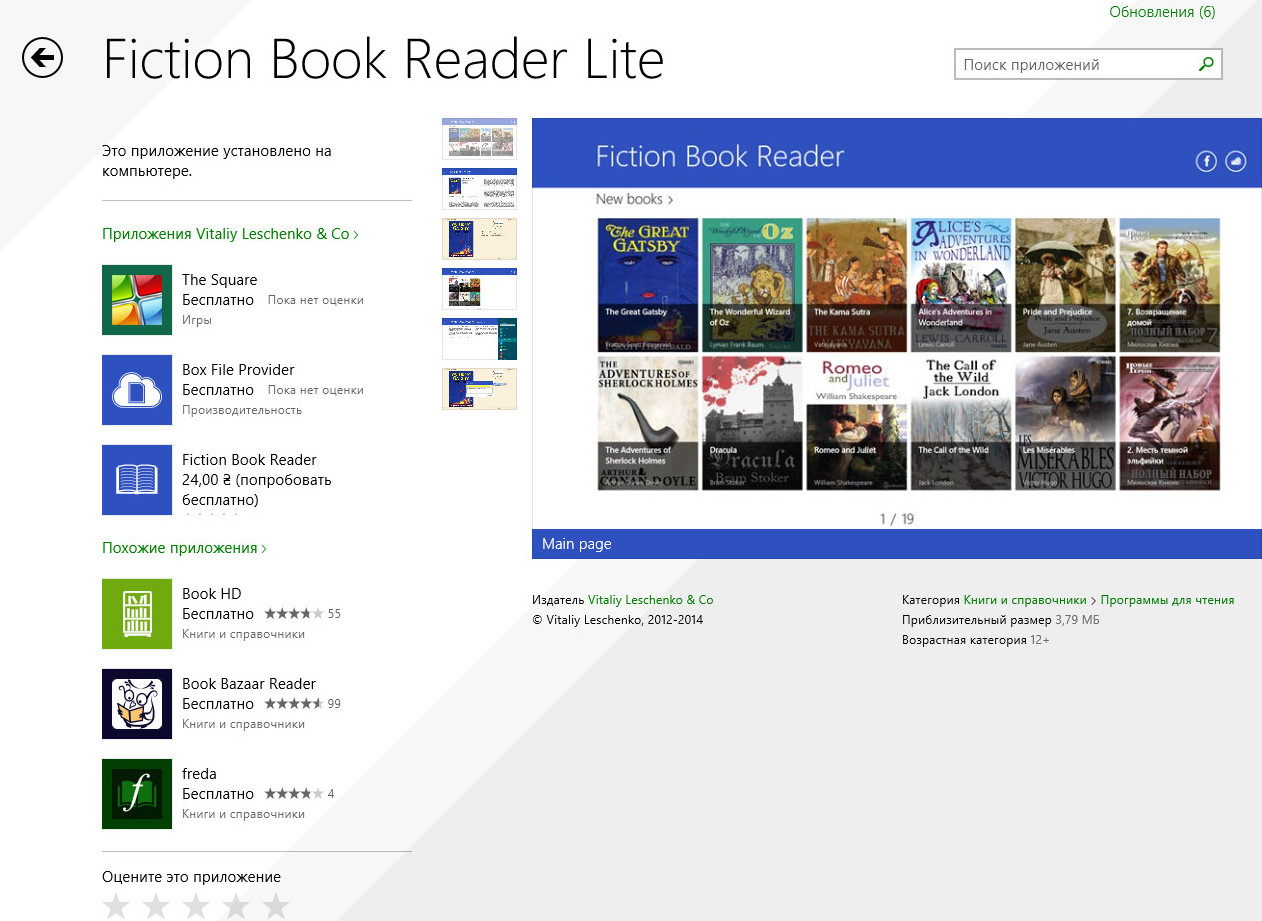Click The Kama Sutra book cover
Viewport: 1262px width, 921px height.
pyautogui.click(x=857, y=285)
